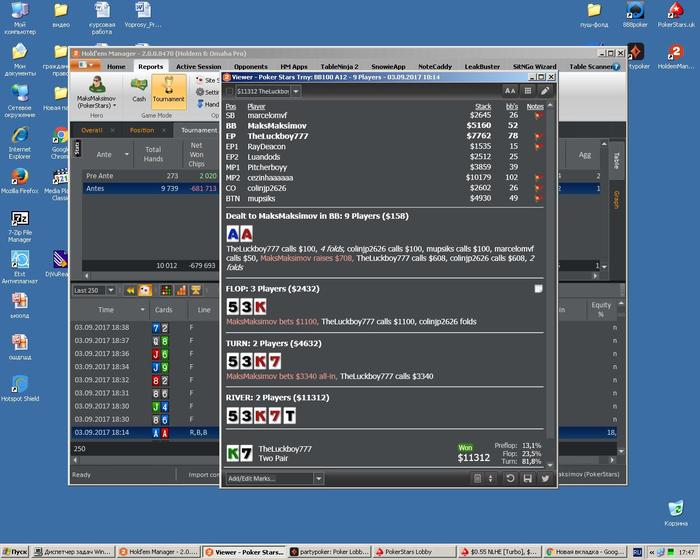Screen dimensions: 700x560
Task: Click the MaksMaksimov hero avatar icon
Action: point(96,85)
